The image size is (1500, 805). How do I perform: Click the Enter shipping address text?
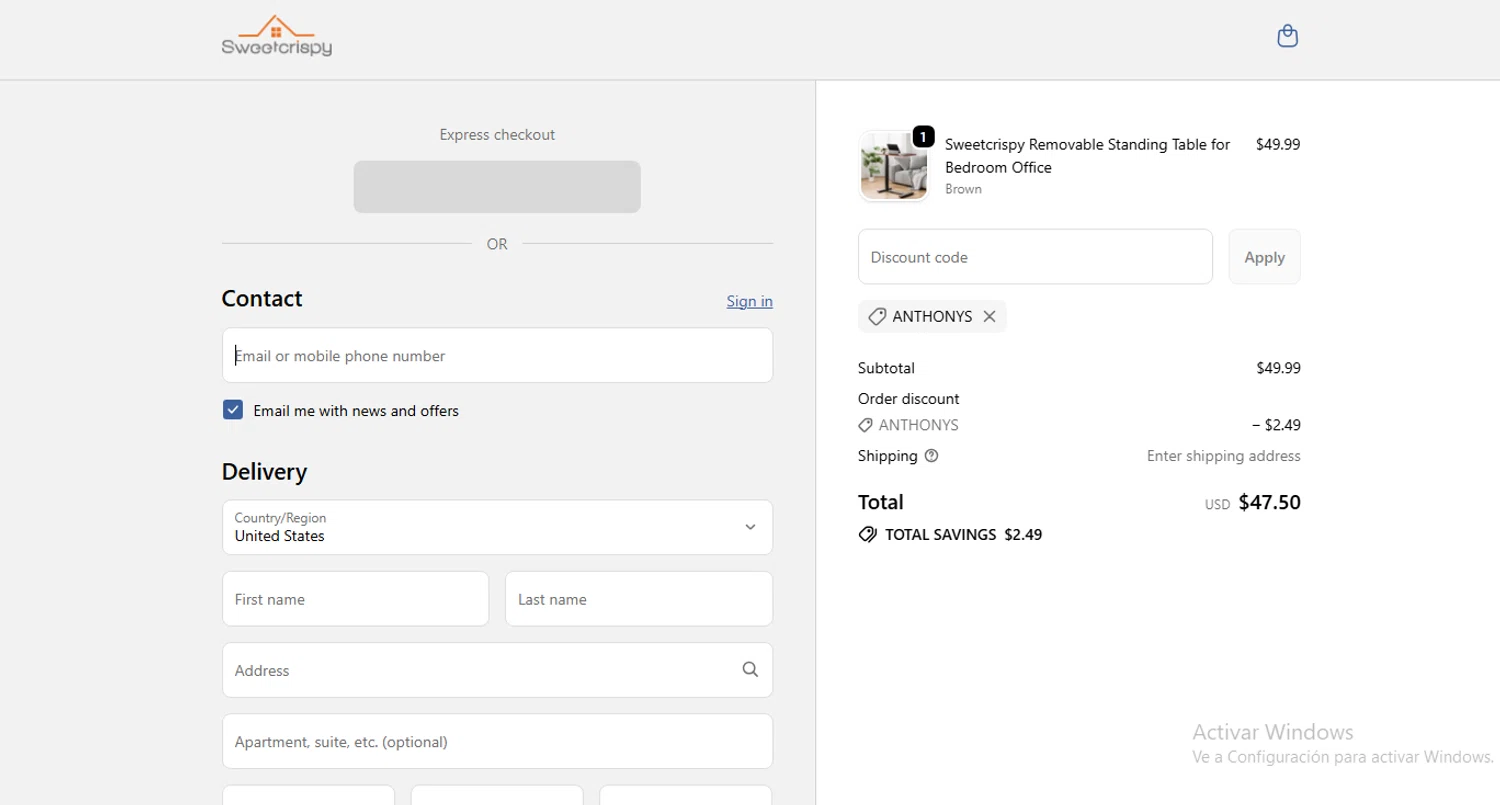coord(1223,456)
